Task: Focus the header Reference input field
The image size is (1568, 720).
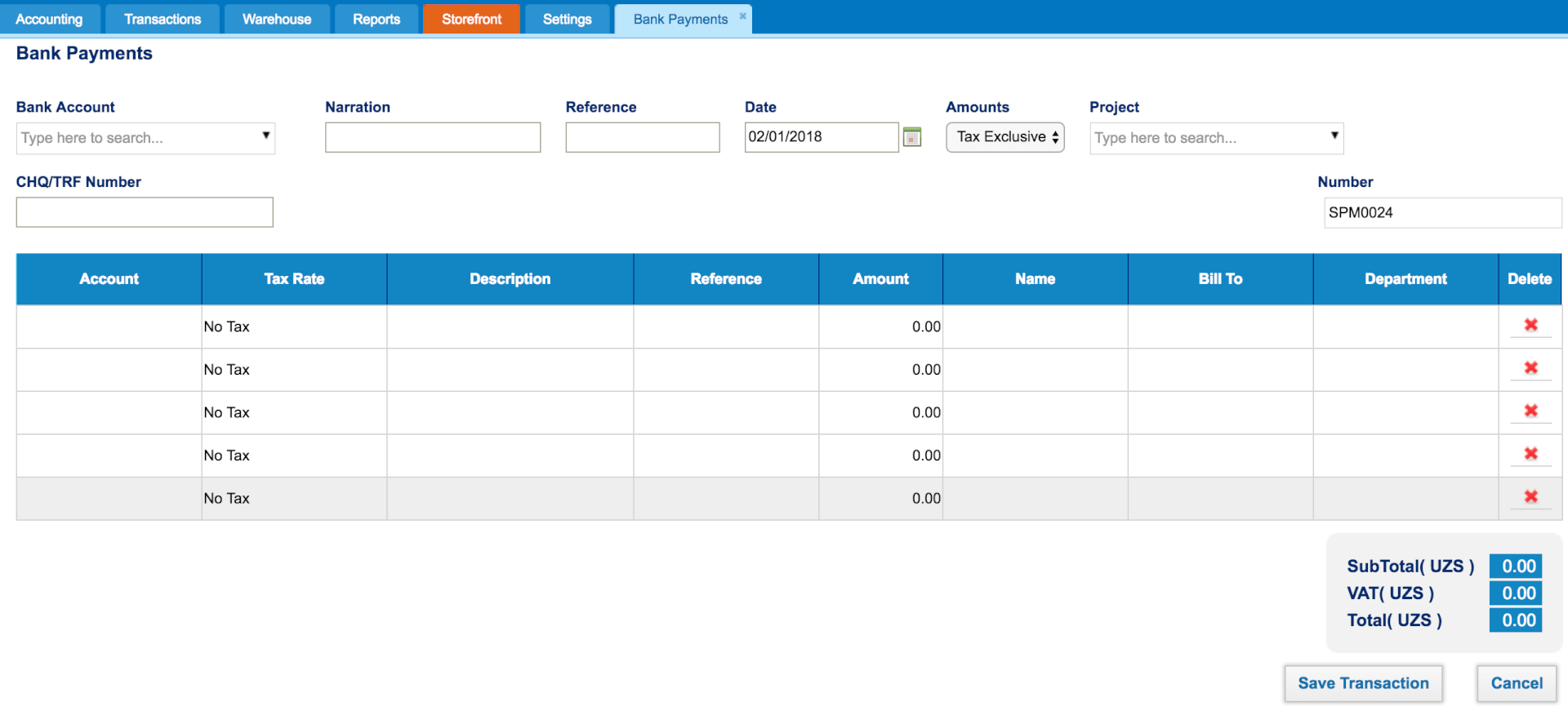Action: tap(643, 137)
